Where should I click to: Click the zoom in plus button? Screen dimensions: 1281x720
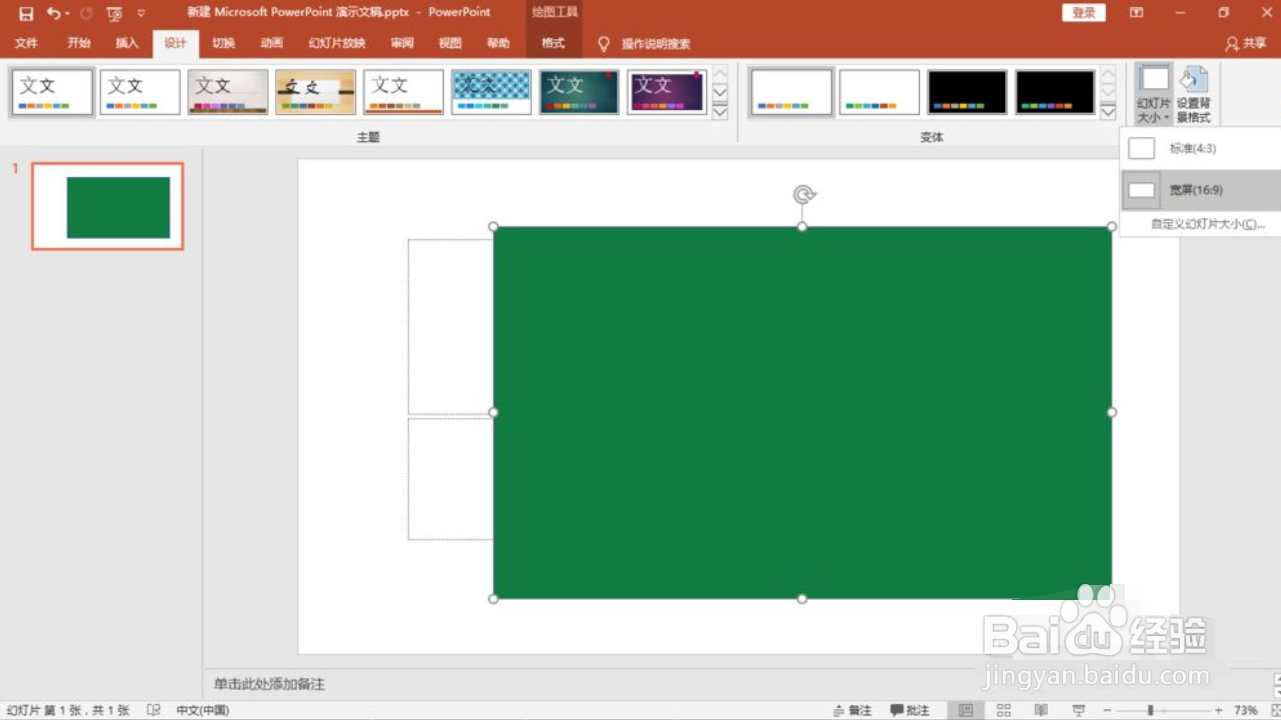tap(1218, 710)
